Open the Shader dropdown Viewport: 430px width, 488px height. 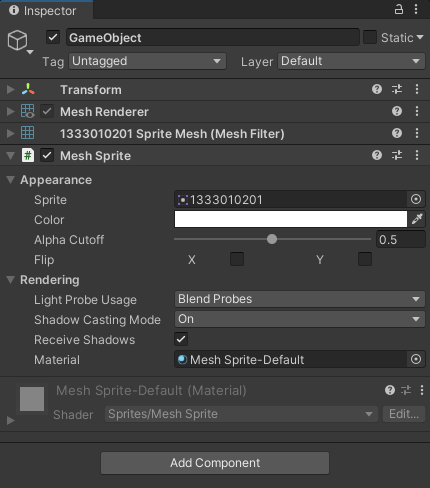pyautogui.click(x=241, y=414)
